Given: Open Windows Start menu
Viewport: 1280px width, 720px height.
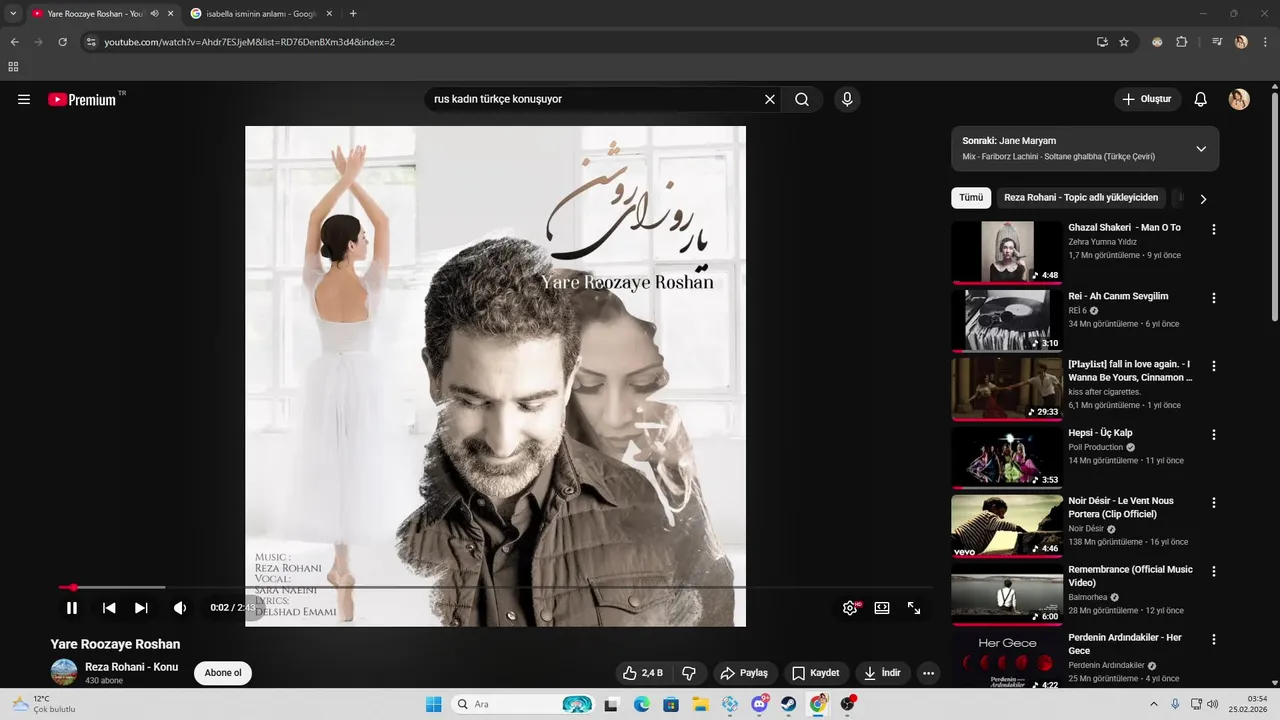Looking at the screenshot, I should 433,704.
